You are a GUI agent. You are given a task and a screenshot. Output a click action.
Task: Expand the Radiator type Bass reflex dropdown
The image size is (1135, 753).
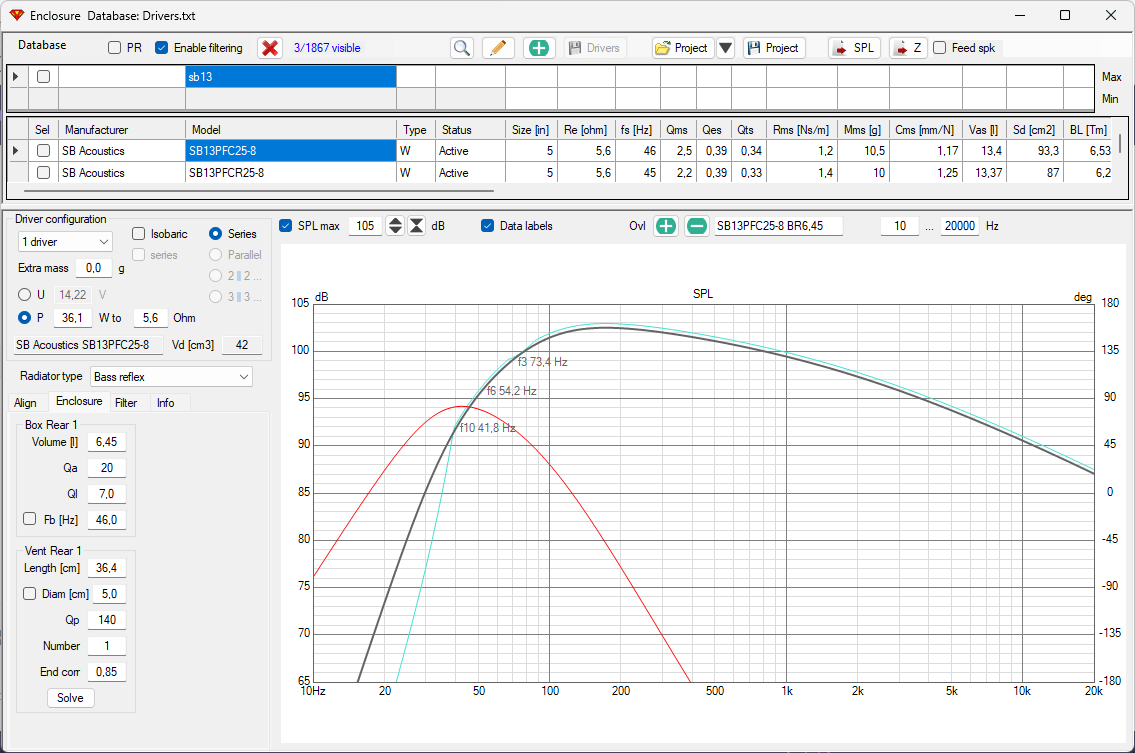(172, 376)
